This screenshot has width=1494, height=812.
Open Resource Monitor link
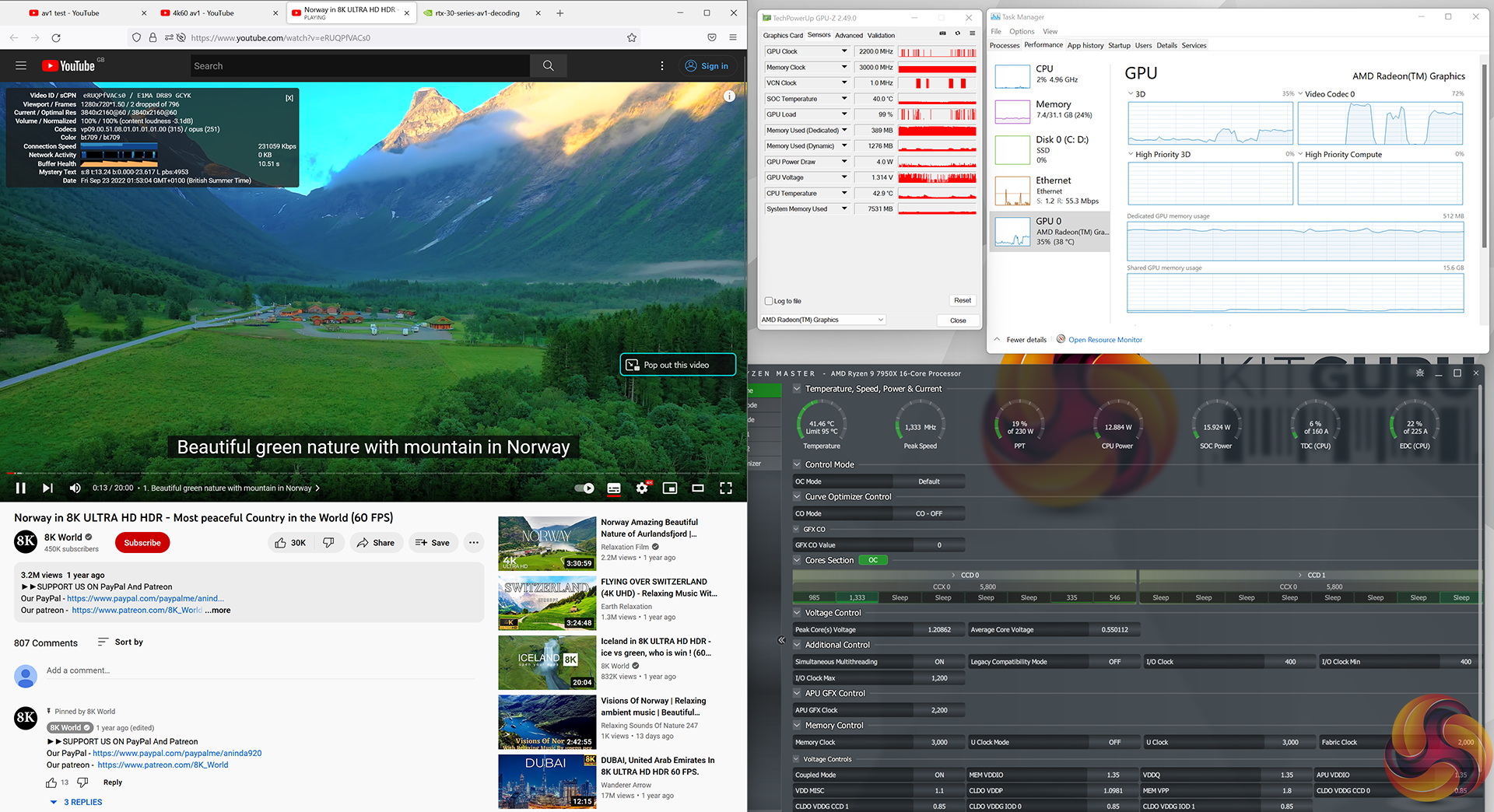(1105, 340)
